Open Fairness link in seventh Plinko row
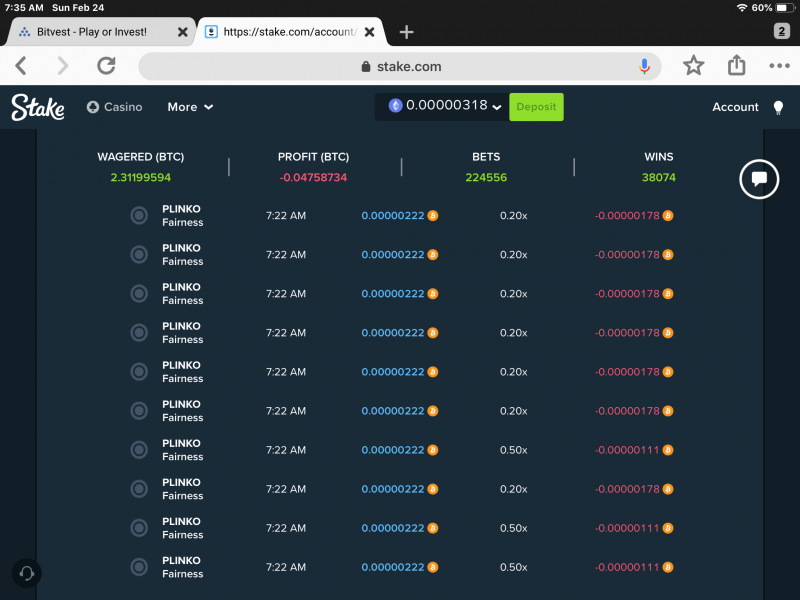The width and height of the screenshot is (800, 600). 183,457
